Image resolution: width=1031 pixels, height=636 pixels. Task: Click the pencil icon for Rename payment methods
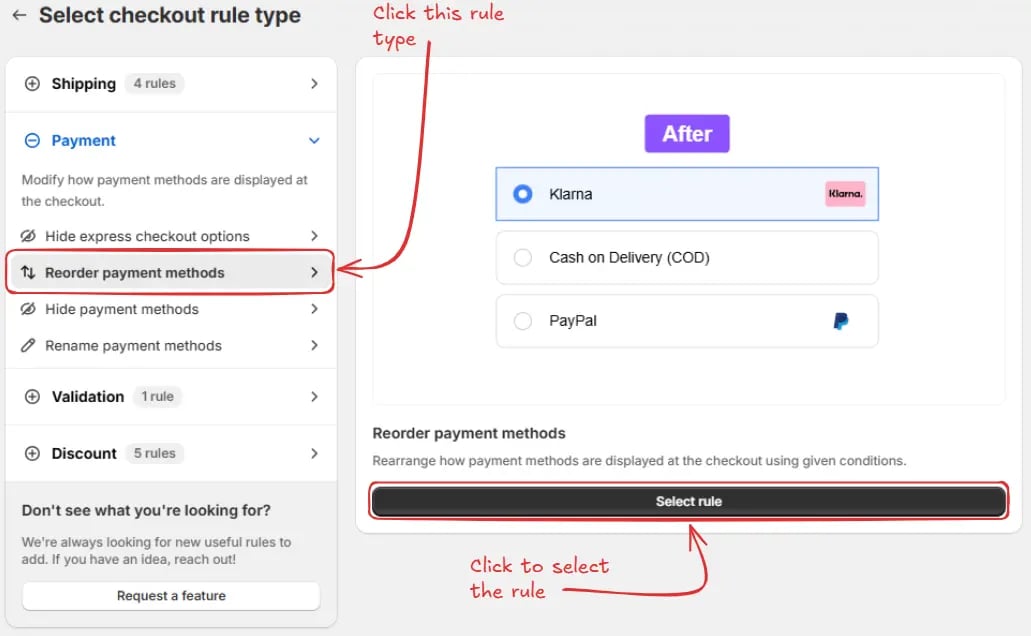point(28,345)
